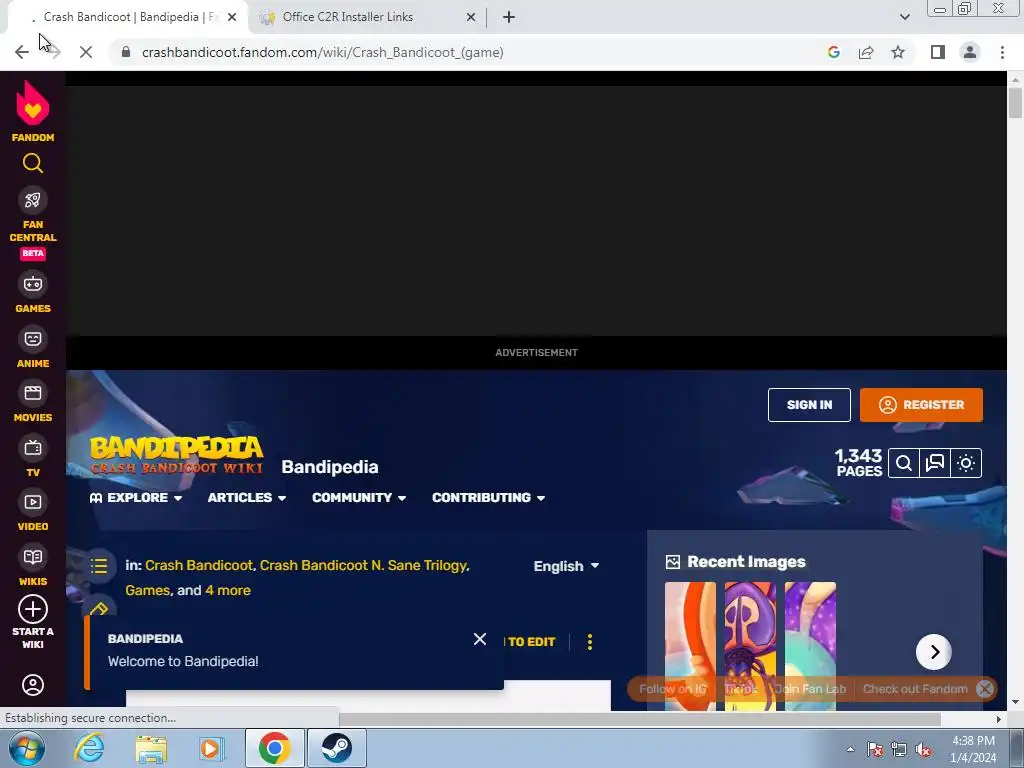The height and width of the screenshot is (768, 1024).
Task: Open the sidebar search magnifier
Action: (x=33, y=163)
